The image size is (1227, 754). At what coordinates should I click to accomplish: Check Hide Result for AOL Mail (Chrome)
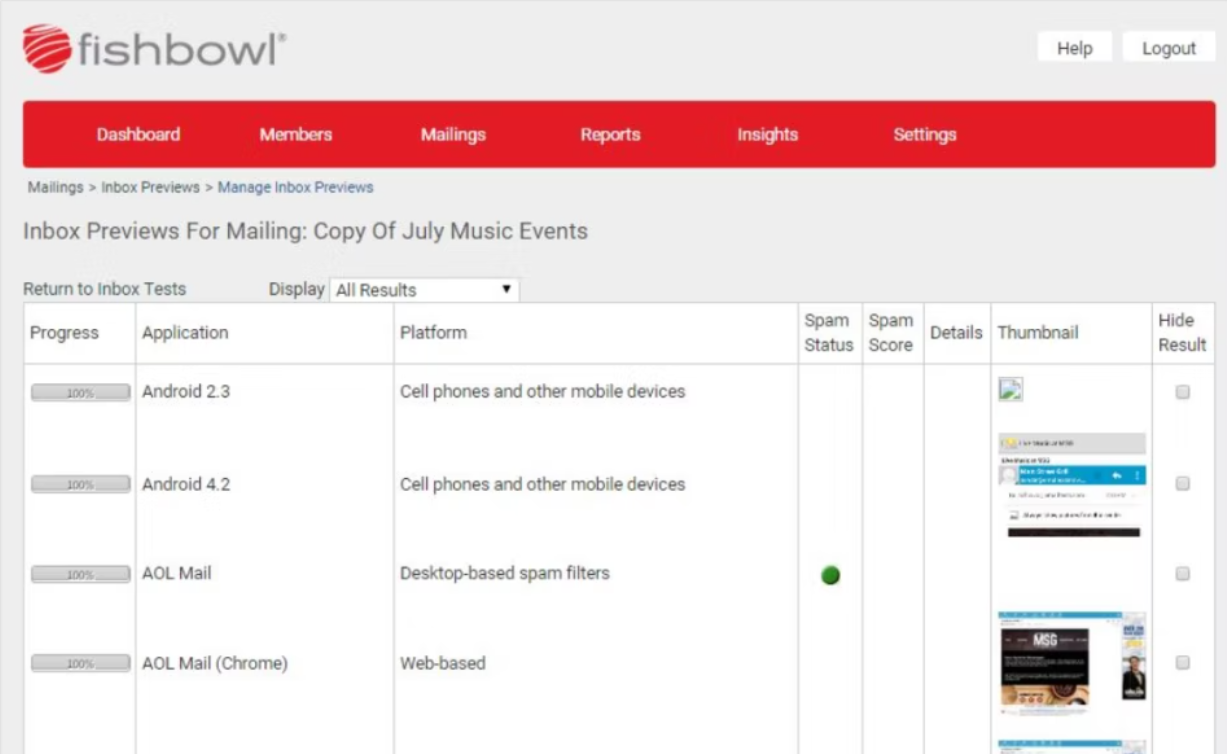pos(1182,662)
